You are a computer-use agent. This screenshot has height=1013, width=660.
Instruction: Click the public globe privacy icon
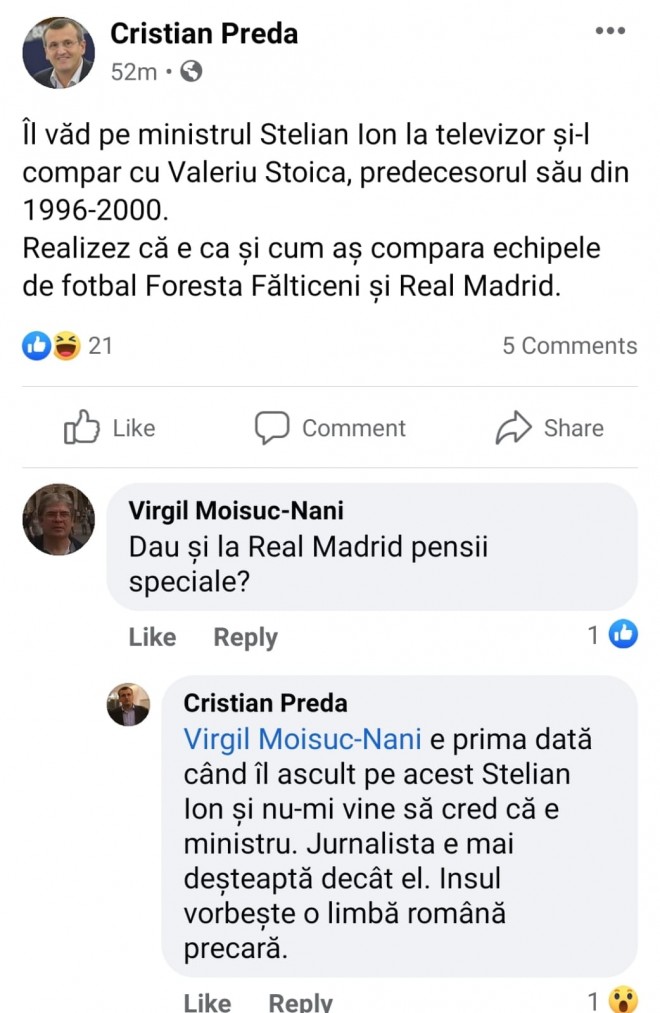(x=191, y=72)
